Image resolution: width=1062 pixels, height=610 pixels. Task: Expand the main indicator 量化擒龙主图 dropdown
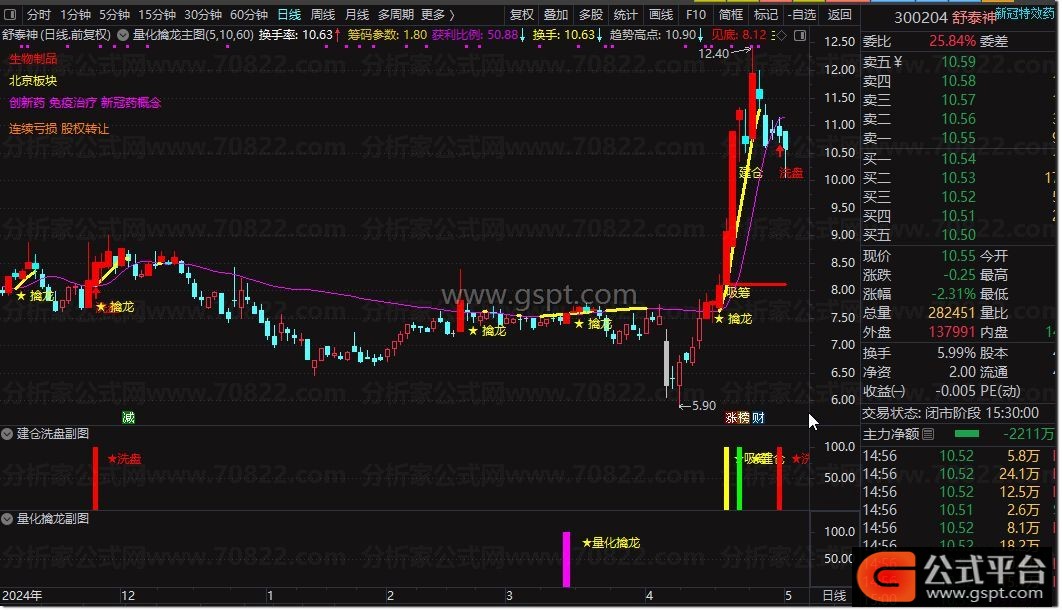point(123,35)
